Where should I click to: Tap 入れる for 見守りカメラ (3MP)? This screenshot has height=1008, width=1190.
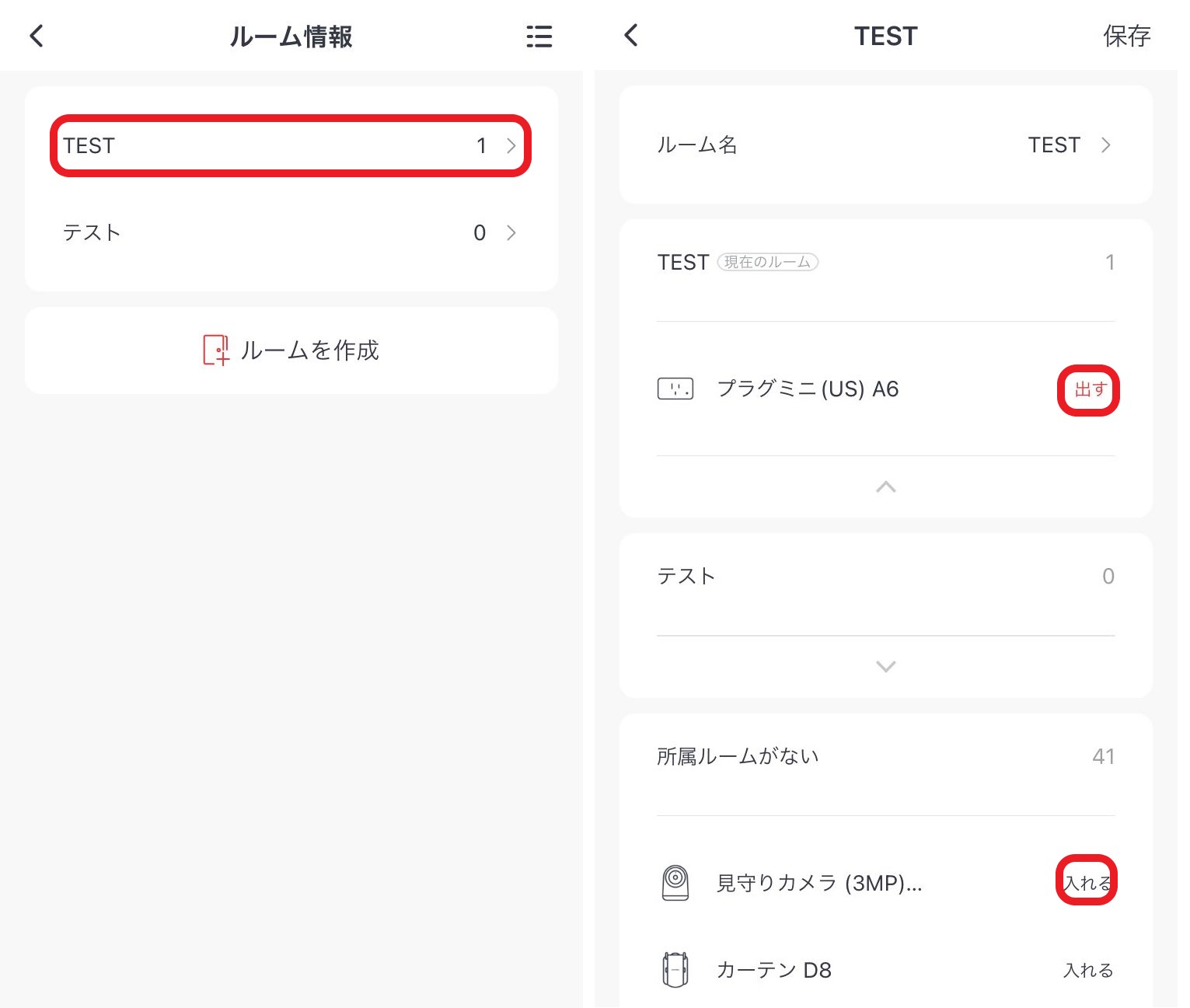1087,883
